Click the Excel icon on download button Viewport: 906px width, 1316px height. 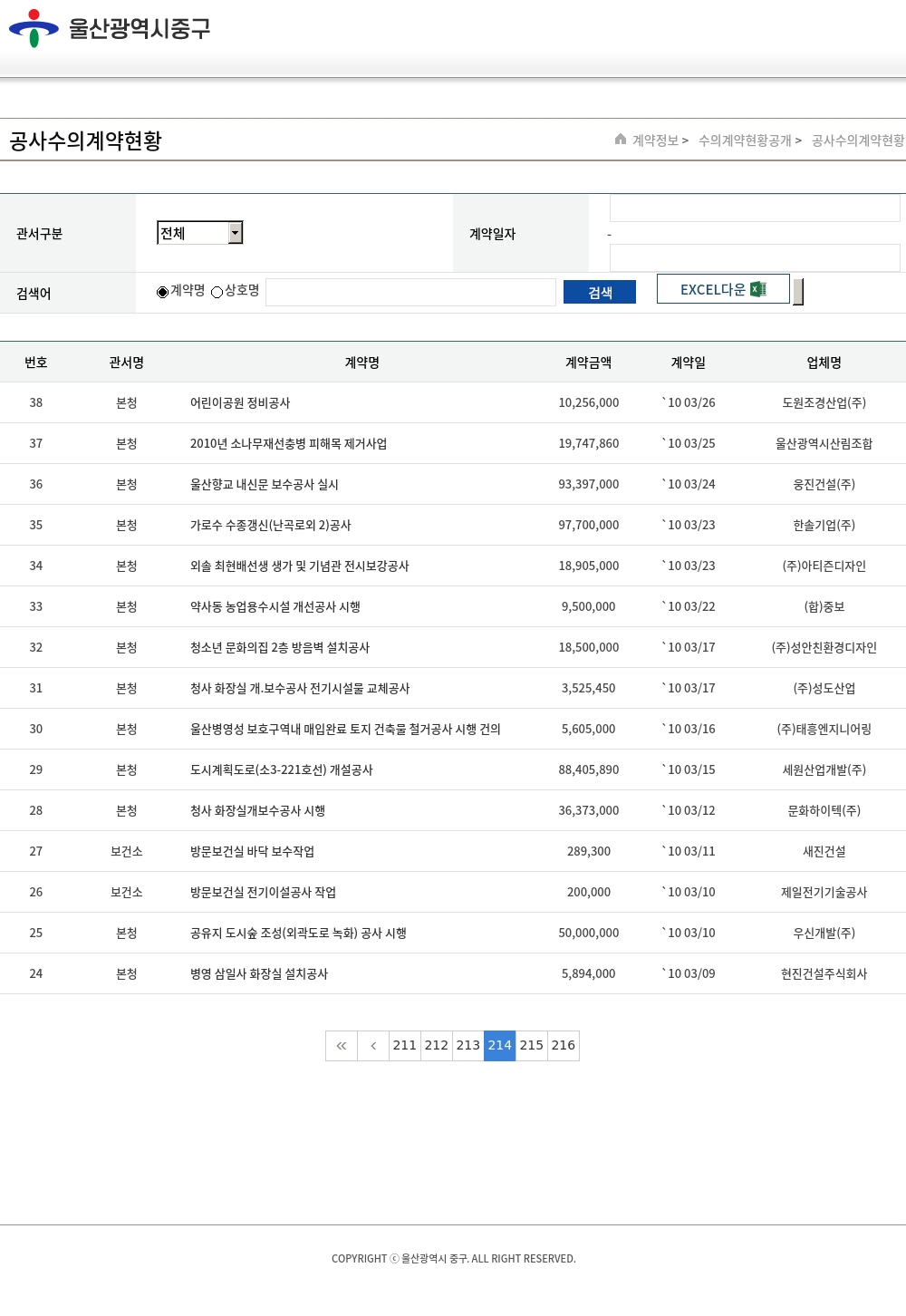(758, 289)
